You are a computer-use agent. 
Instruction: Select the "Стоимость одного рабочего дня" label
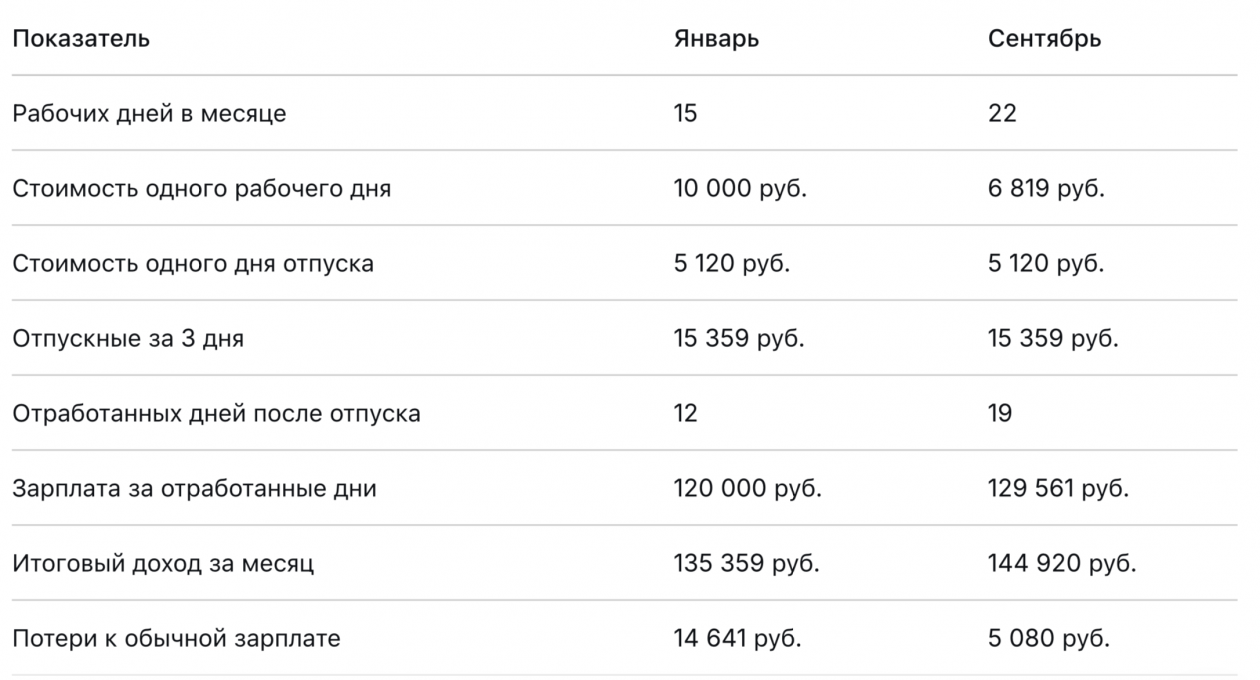[201, 188]
